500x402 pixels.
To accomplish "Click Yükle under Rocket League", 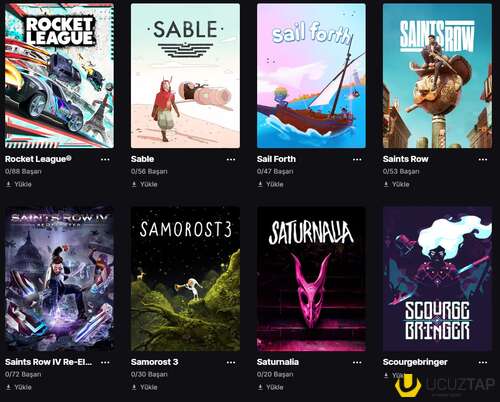I will (x=19, y=184).
